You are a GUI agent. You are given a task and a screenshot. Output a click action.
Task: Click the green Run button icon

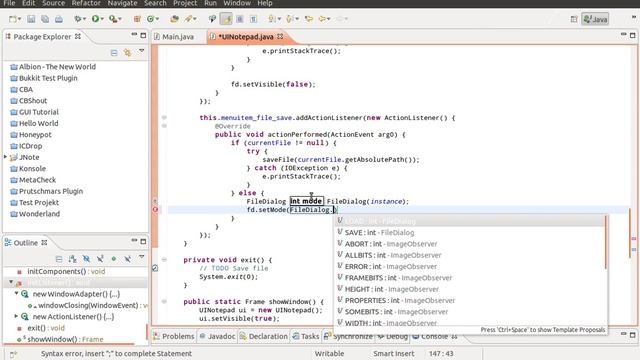[95, 19]
